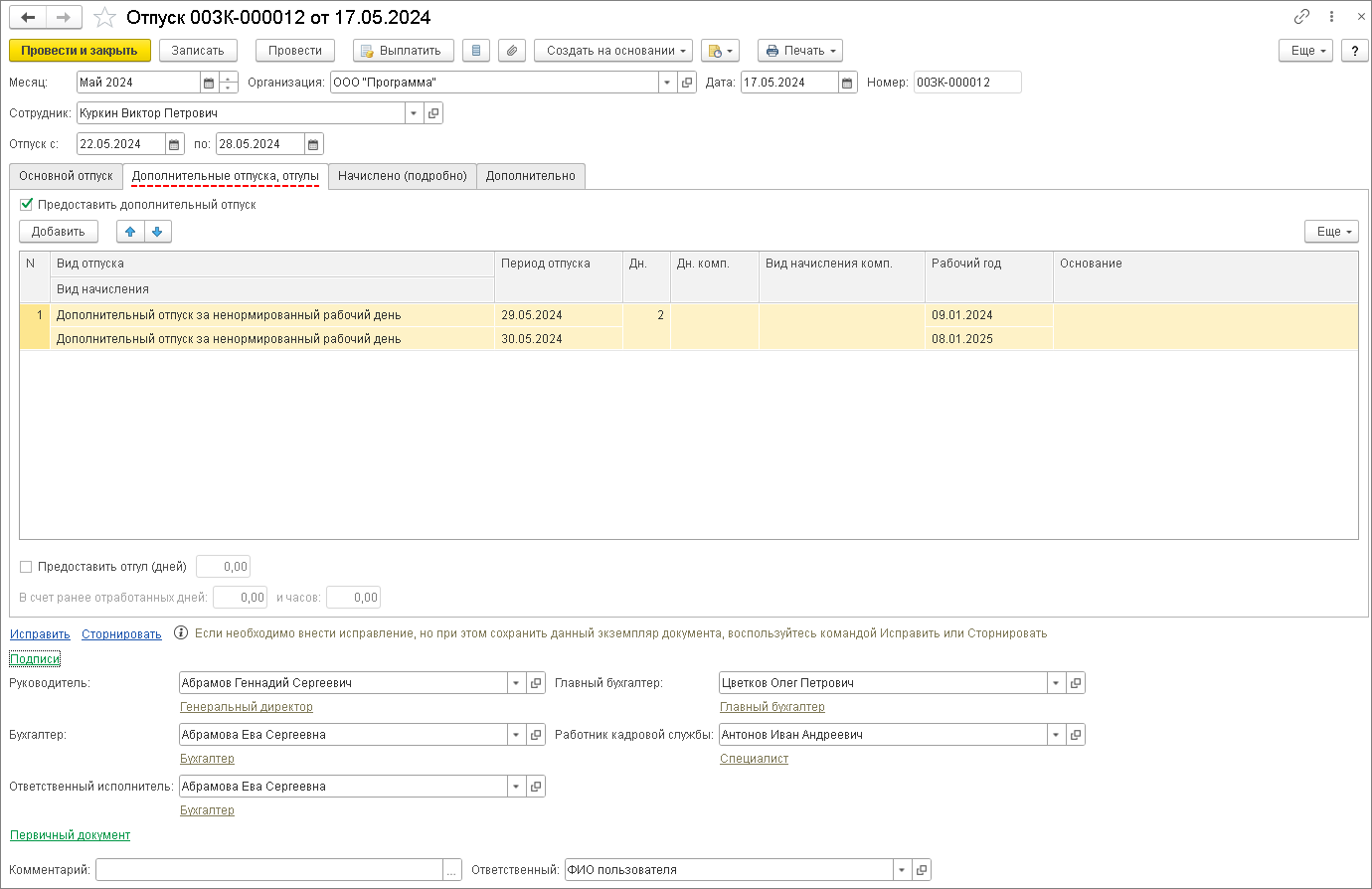
Task: Open the Организация record via open icon
Action: click(688, 83)
